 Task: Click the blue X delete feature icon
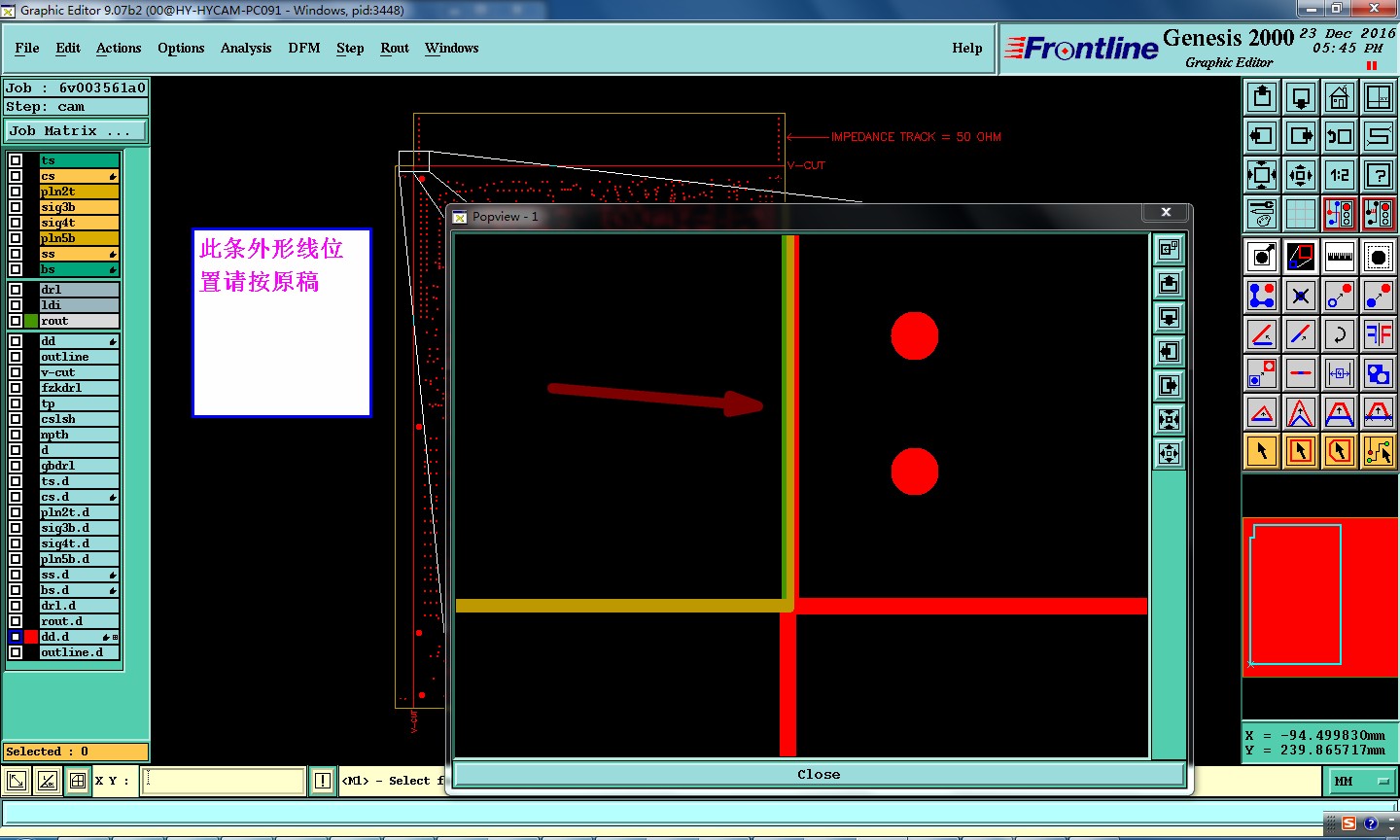click(x=1301, y=296)
